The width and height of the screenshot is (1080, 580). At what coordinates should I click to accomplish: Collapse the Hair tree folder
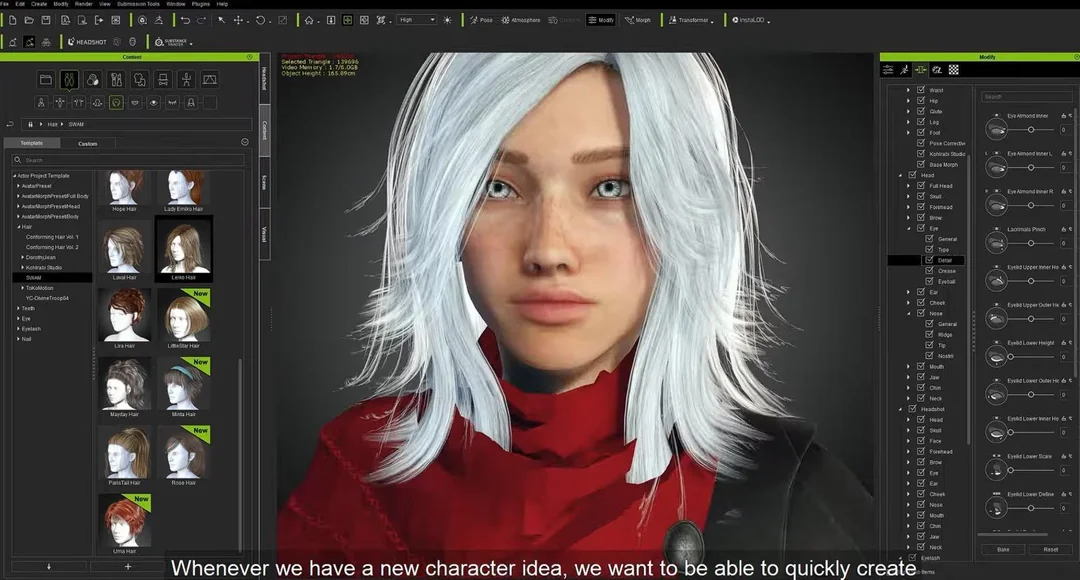(18, 227)
